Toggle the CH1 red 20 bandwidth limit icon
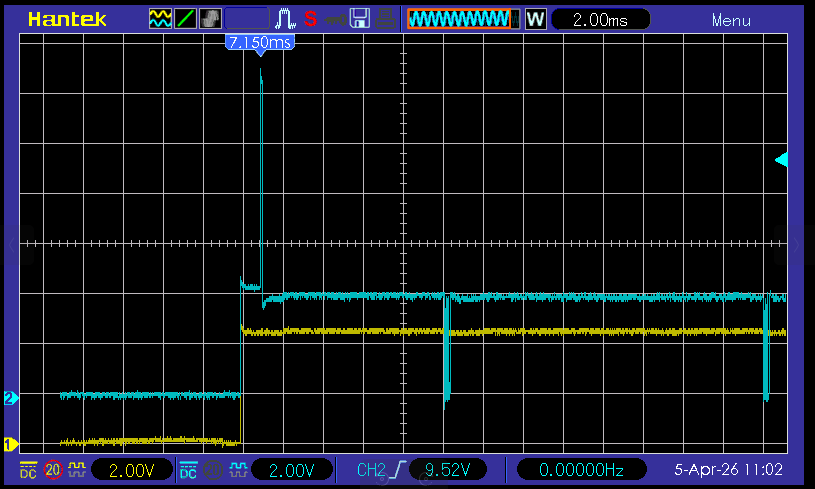The width and height of the screenshot is (815, 489). click(x=52, y=469)
